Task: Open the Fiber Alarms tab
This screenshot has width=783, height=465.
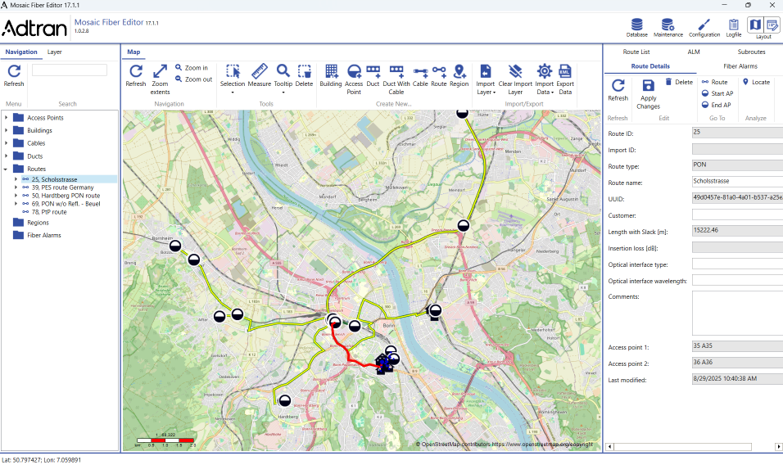Action: point(740,66)
